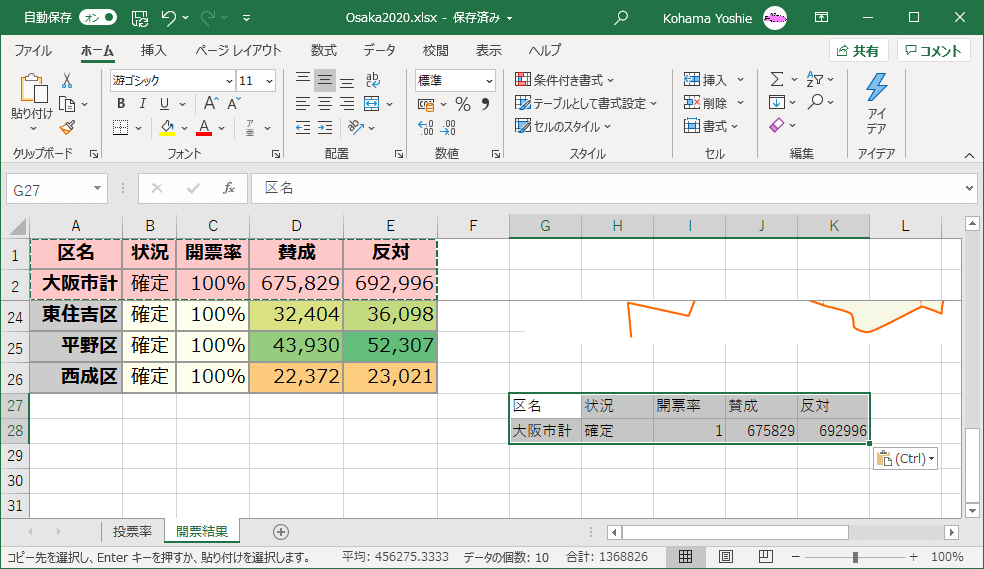Open the number format dropdown showing 標準
984x569 pixels.
coord(489,81)
